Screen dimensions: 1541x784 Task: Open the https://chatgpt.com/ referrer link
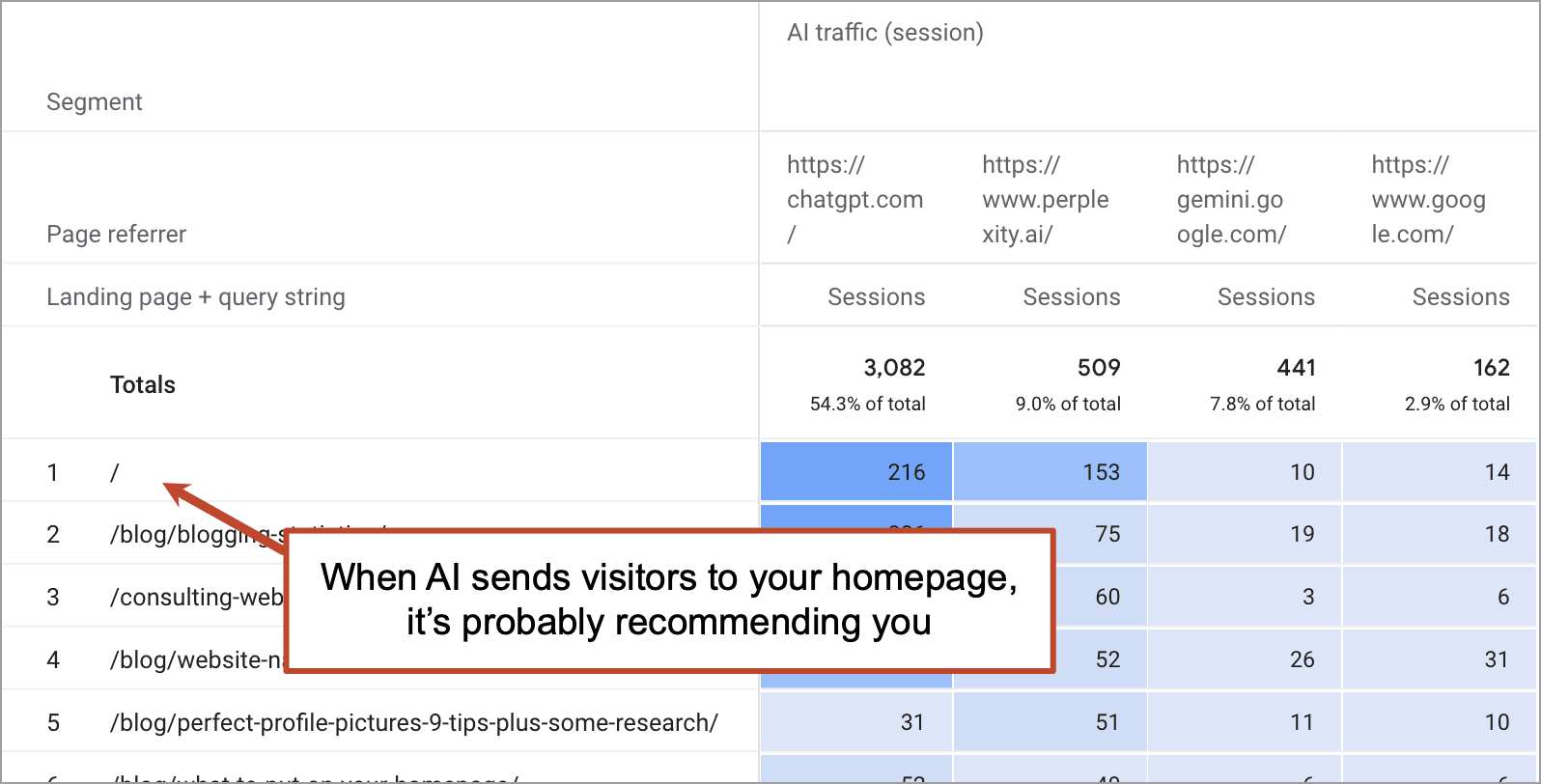point(855,199)
